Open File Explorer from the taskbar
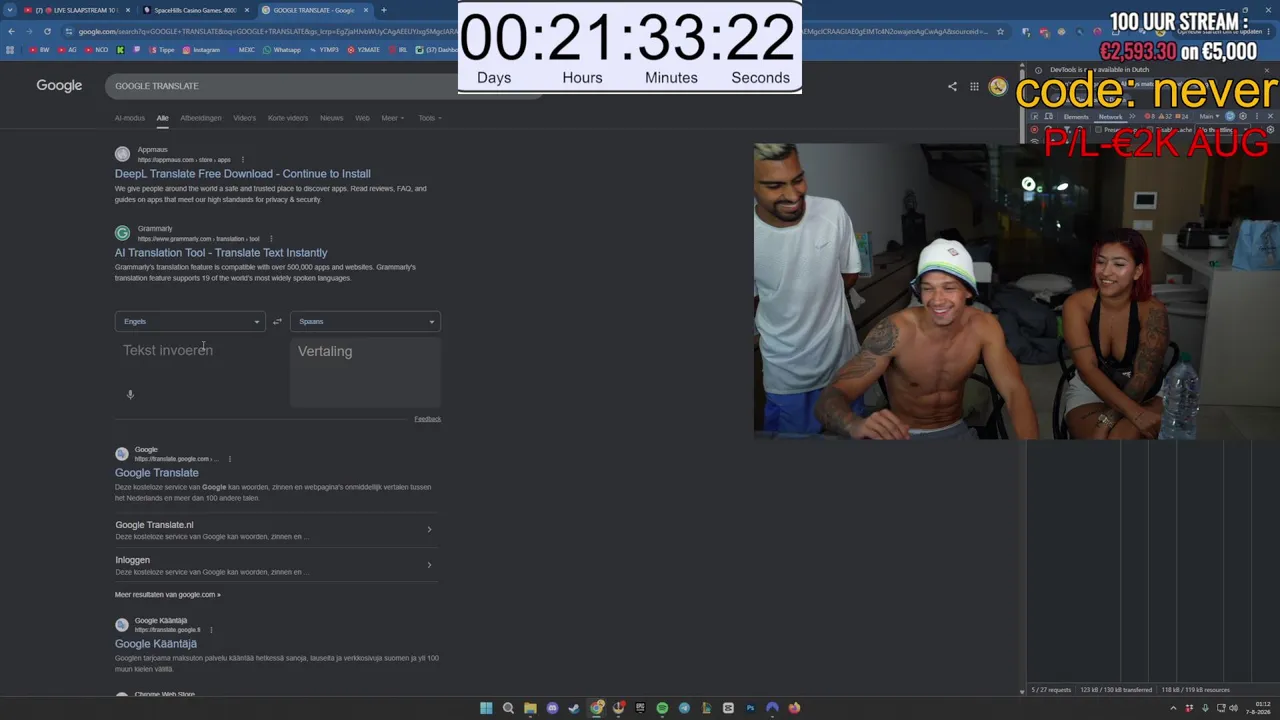 [530, 708]
